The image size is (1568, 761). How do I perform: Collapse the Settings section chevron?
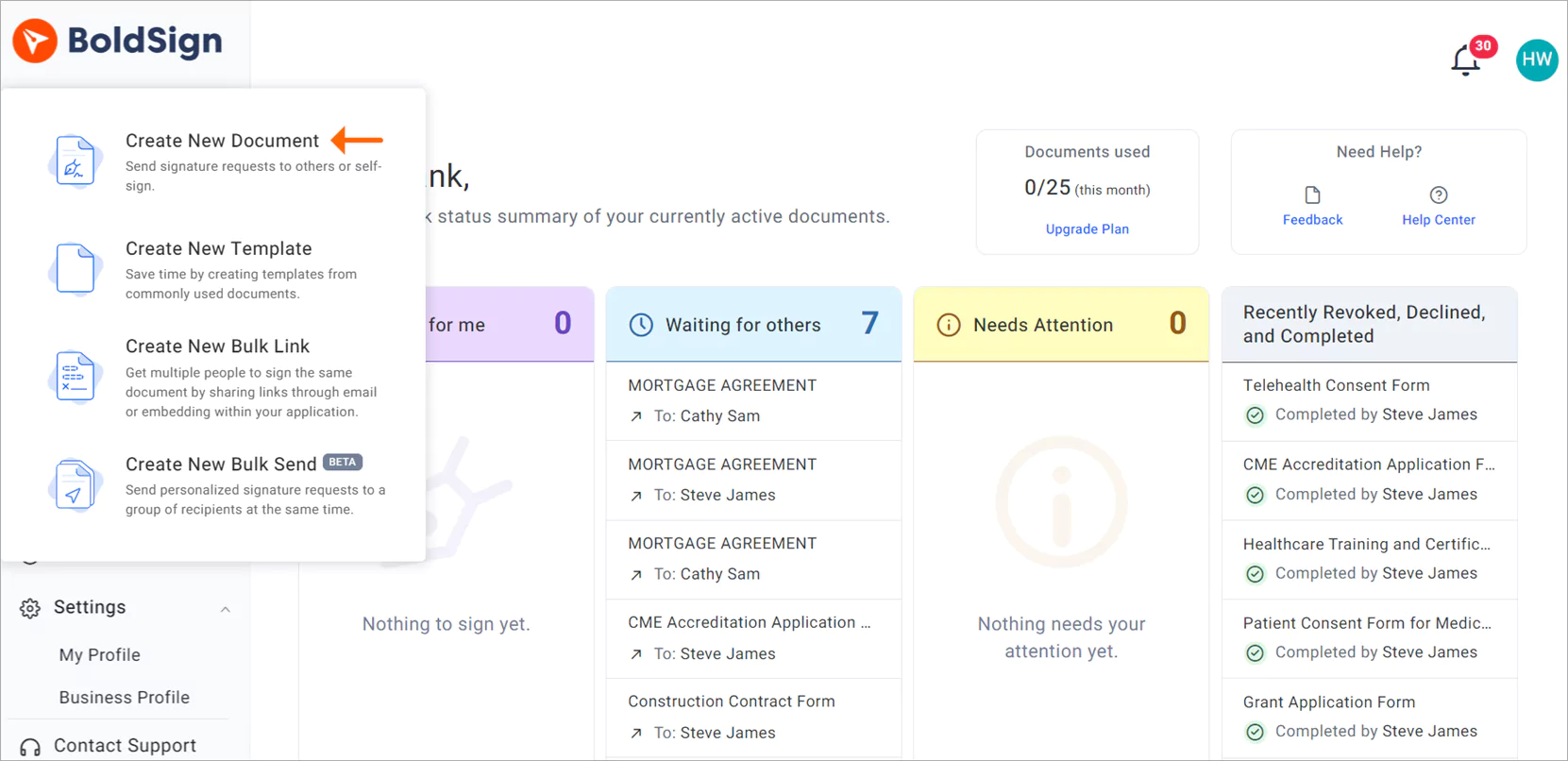(x=226, y=609)
